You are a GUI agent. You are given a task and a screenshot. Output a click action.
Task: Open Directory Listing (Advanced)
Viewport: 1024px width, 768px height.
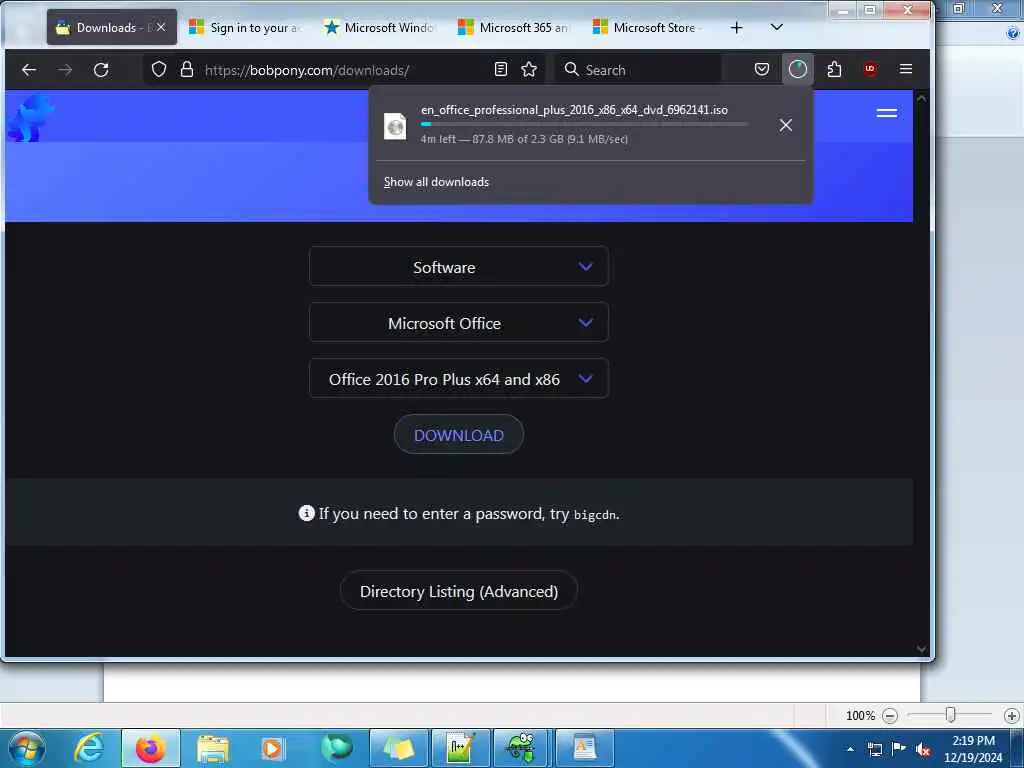point(458,591)
